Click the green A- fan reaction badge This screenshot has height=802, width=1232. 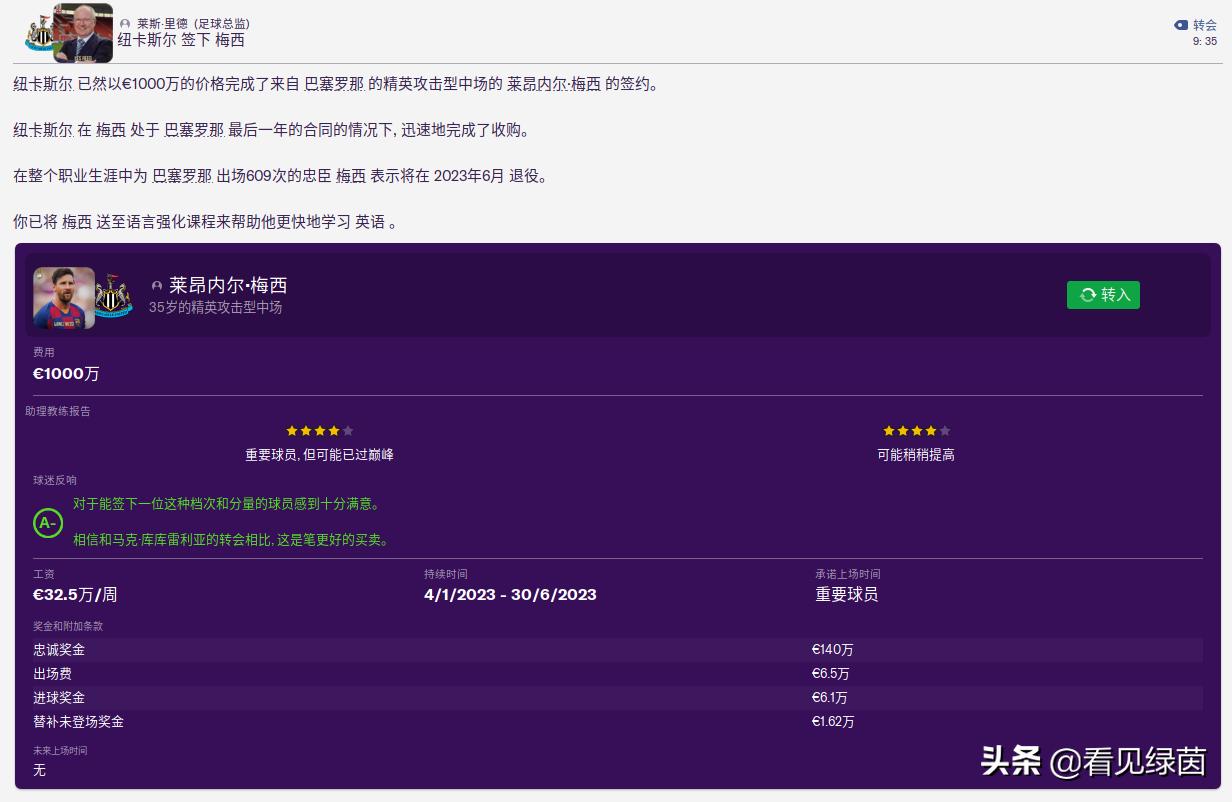coord(47,524)
